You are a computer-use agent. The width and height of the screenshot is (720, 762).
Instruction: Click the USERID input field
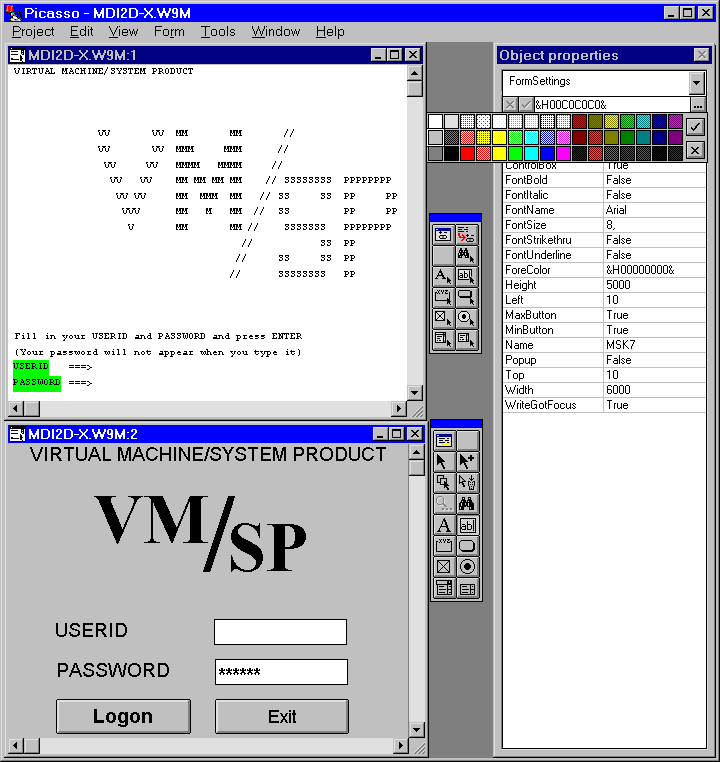click(x=280, y=632)
